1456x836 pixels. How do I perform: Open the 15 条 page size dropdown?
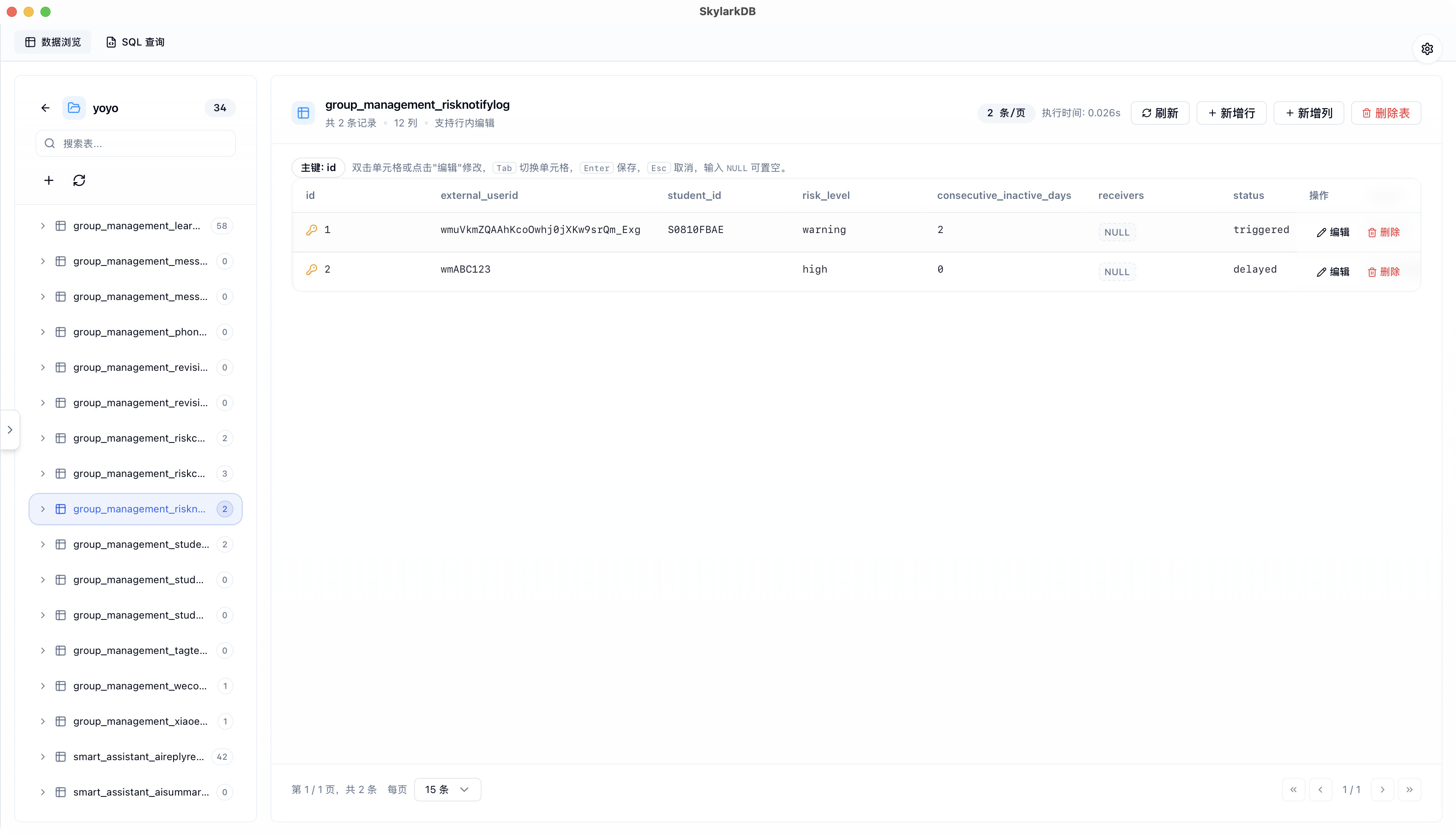tap(447, 790)
